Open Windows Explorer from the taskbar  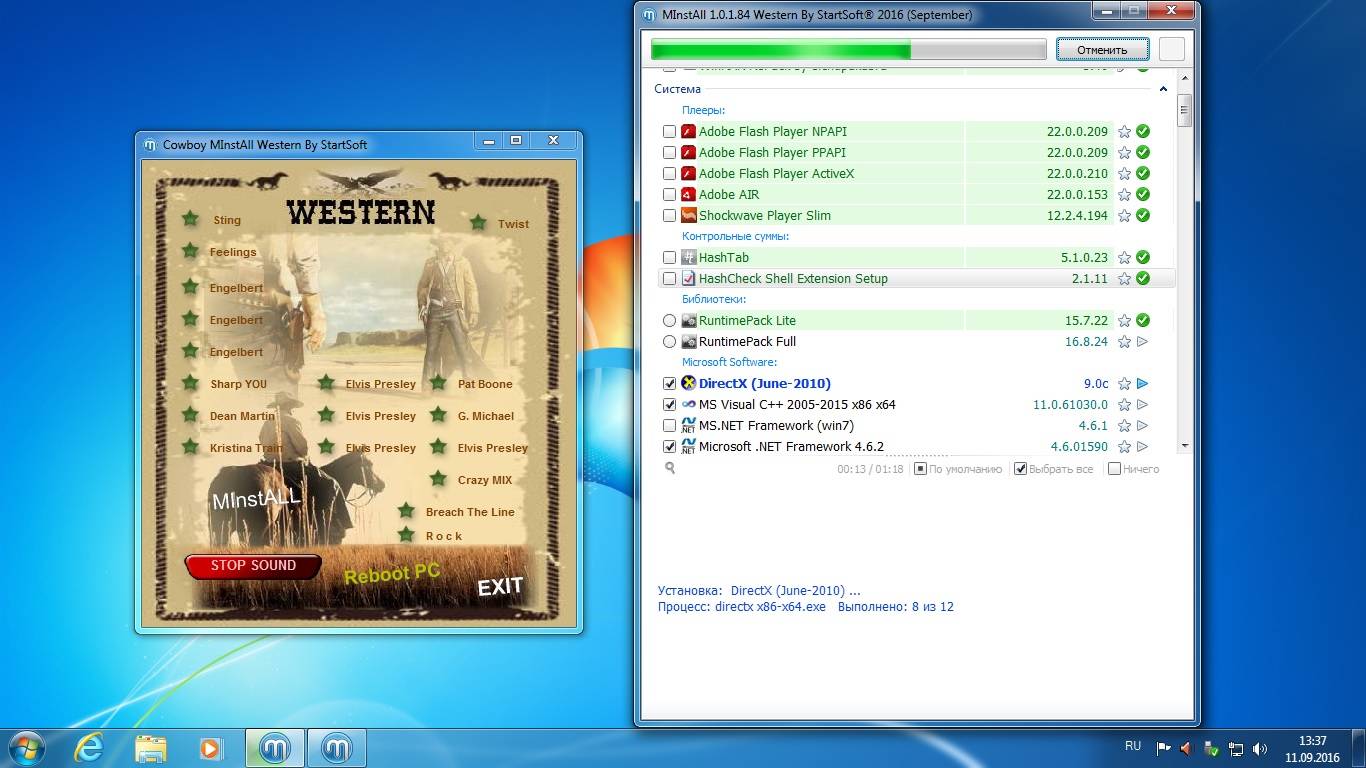click(150, 747)
